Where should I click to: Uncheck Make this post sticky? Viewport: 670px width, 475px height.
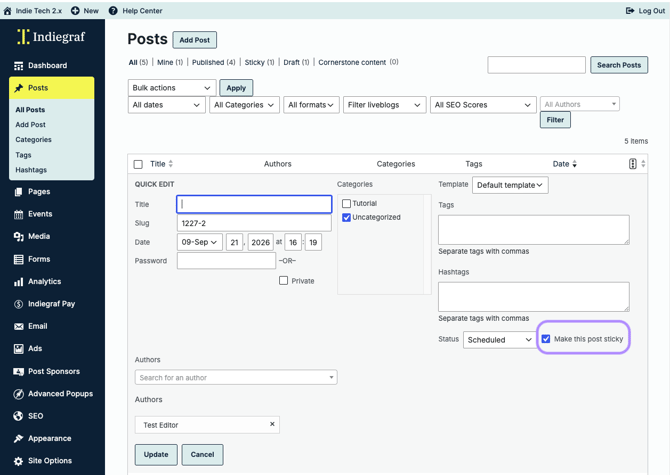point(546,339)
